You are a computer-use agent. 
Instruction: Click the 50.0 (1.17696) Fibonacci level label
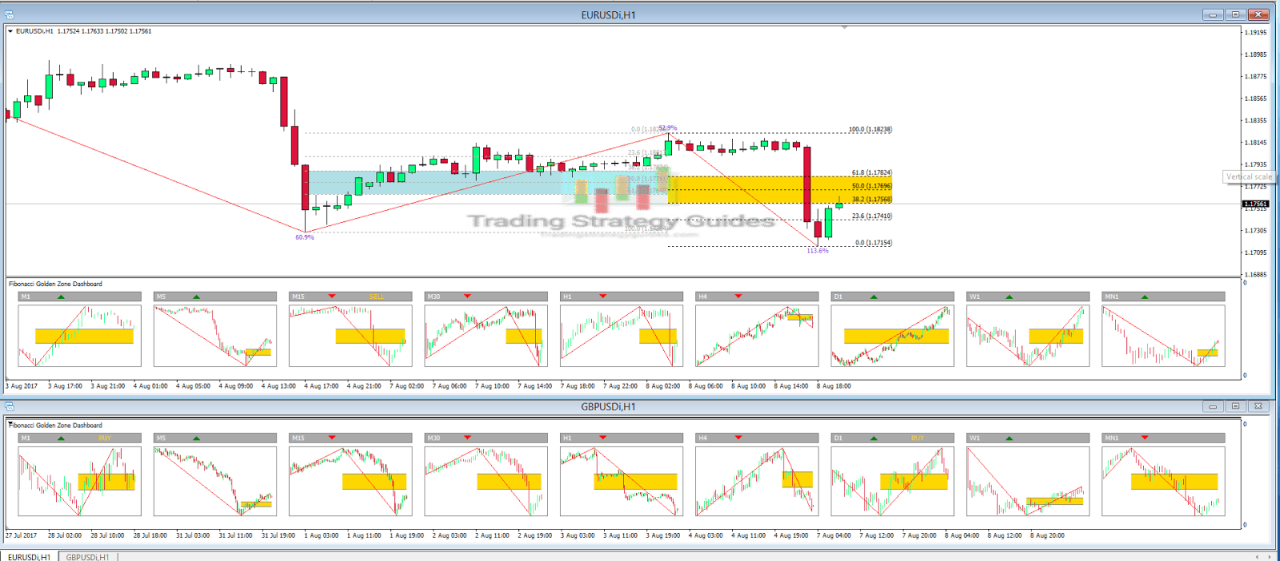pyautogui.click(x=870, y=186)
